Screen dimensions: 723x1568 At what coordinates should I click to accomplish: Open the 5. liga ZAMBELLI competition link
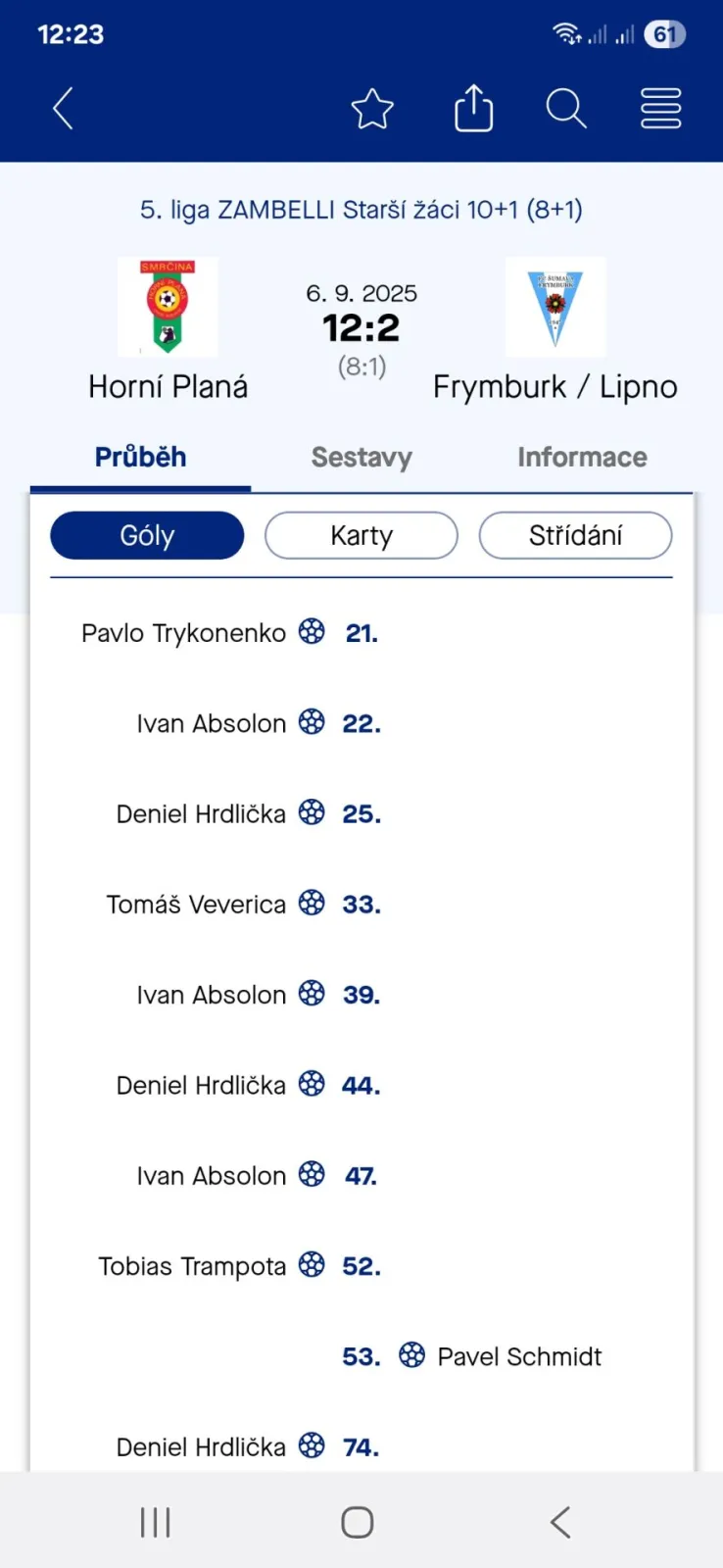click(361, 210)
